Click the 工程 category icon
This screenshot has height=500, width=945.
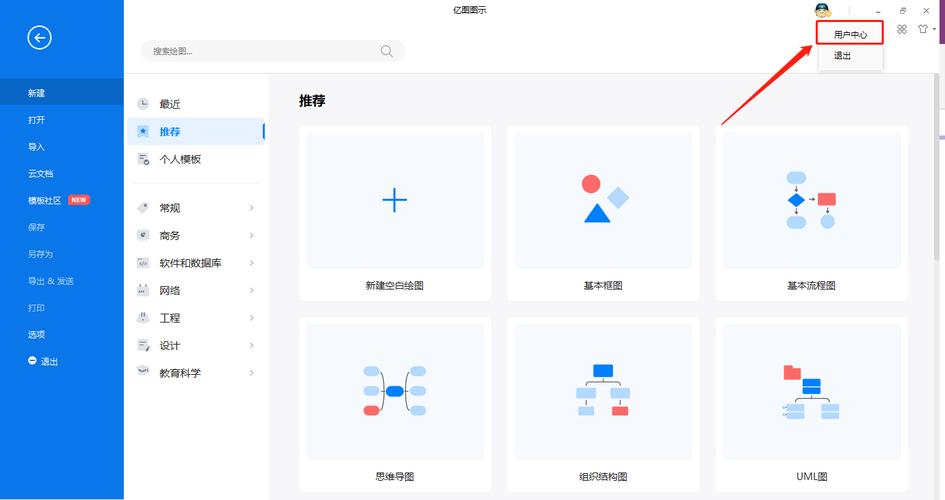click(143, 317)
